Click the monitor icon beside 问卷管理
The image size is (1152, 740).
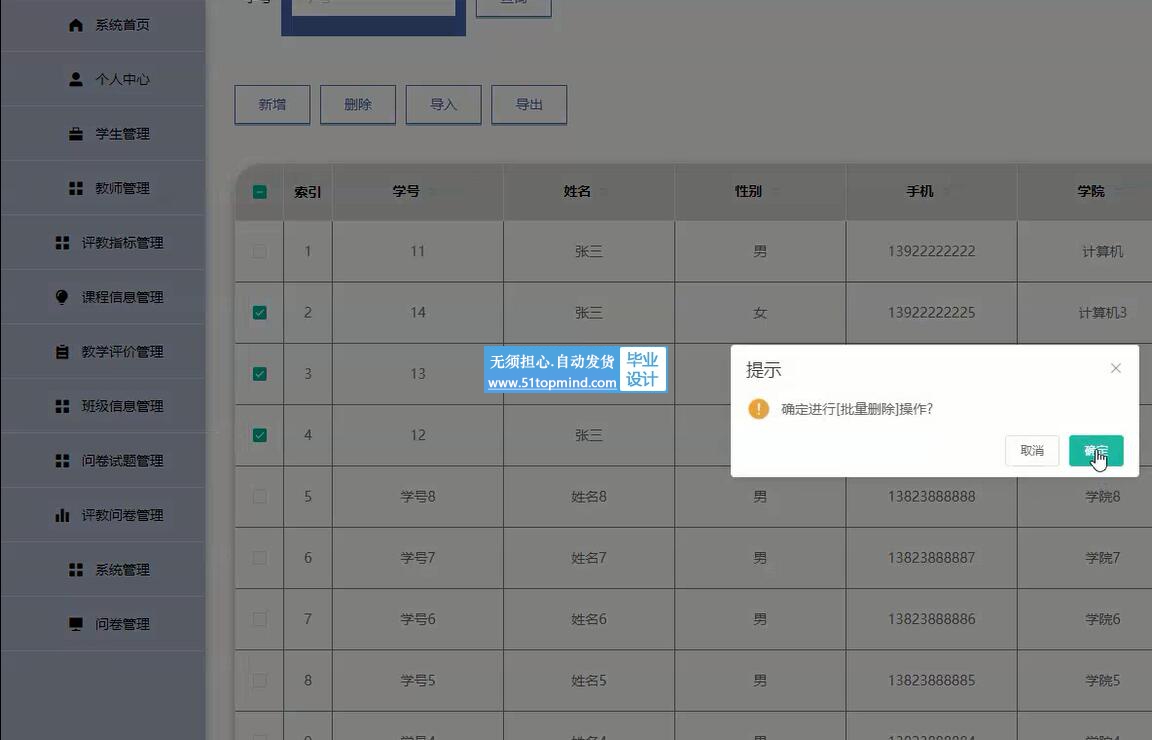point(76,624)
